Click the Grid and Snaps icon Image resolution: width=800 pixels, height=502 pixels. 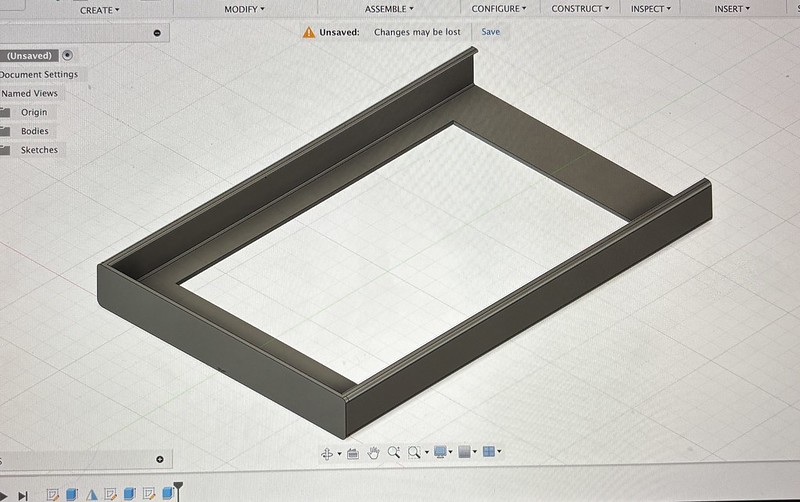click(464, 453)
